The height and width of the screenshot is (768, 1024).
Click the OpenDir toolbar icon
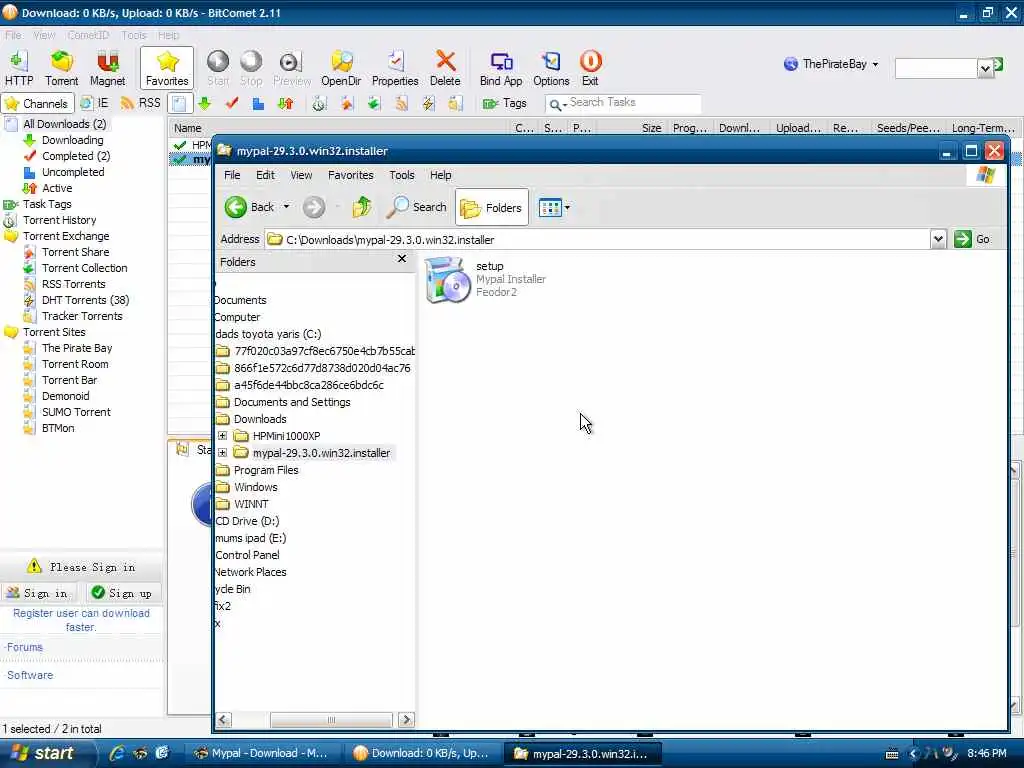point(341,68)
